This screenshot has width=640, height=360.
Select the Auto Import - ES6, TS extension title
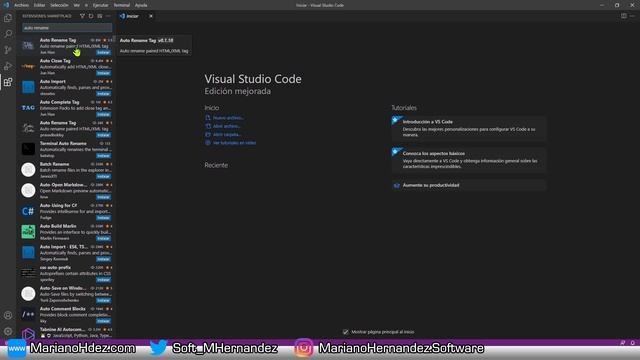click(x=64, y=247)
